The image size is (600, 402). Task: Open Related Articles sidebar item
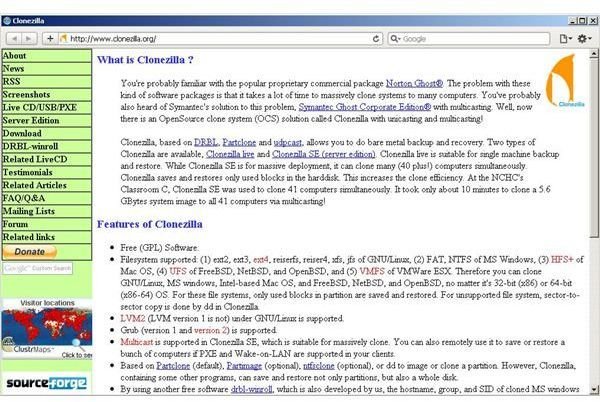tap(47, 186)
